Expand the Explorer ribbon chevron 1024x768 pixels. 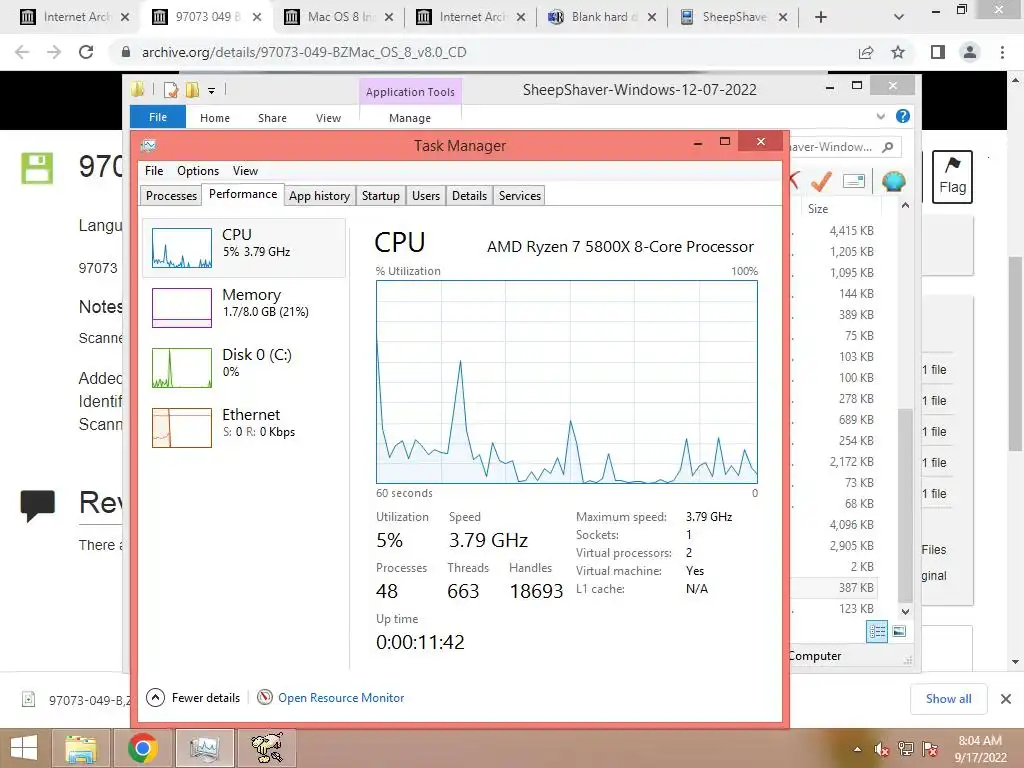click(881, 116)
